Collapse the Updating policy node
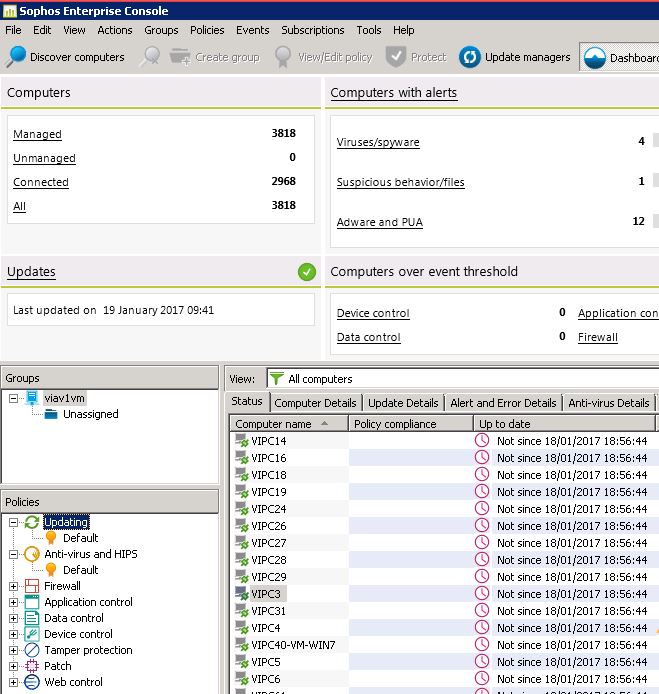 point(14,522)
